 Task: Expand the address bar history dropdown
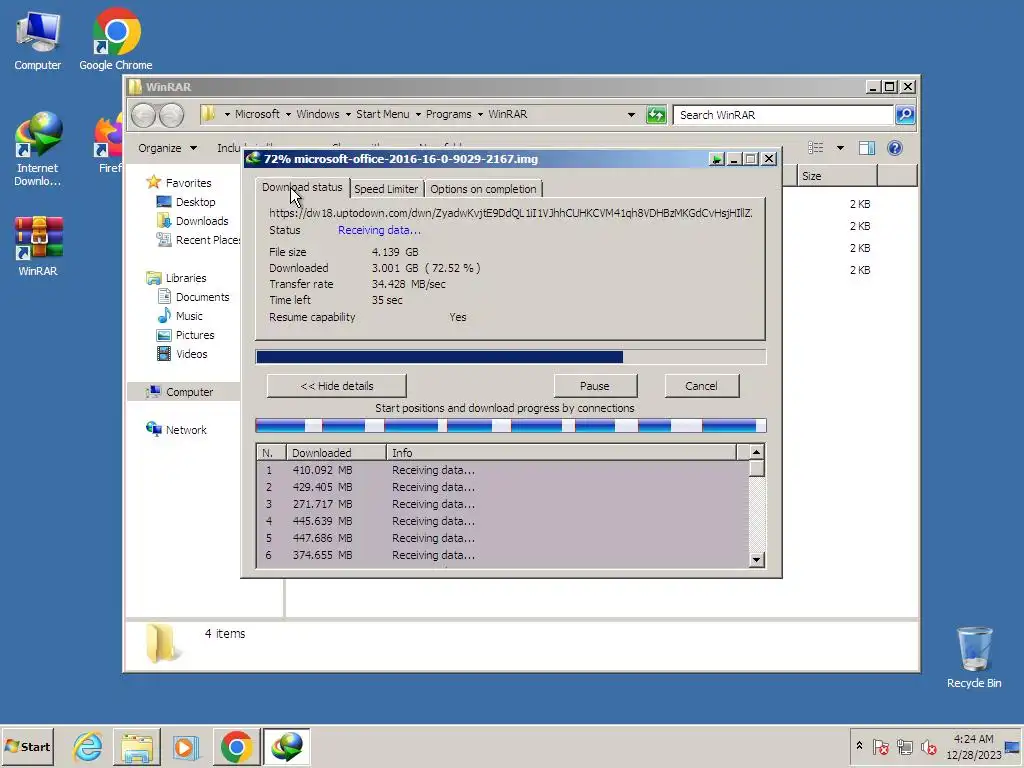631,115
